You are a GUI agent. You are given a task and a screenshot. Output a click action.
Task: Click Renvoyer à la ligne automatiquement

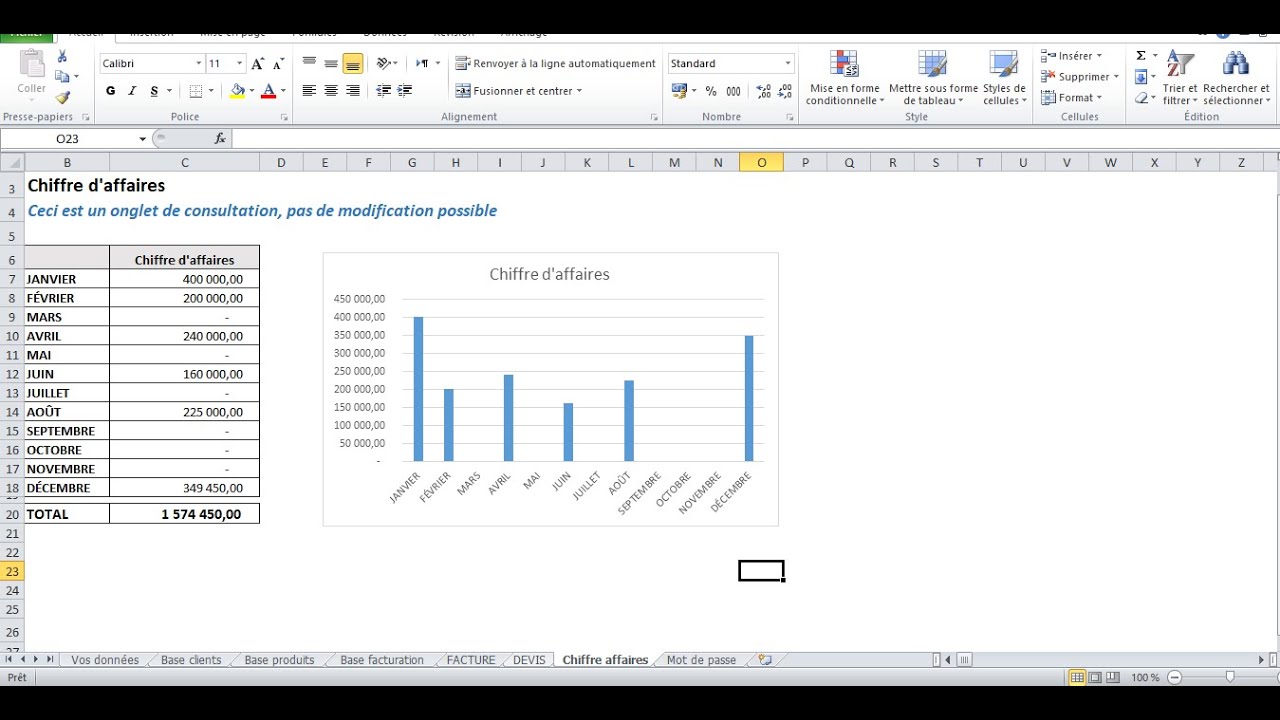(x=556, y=63)
